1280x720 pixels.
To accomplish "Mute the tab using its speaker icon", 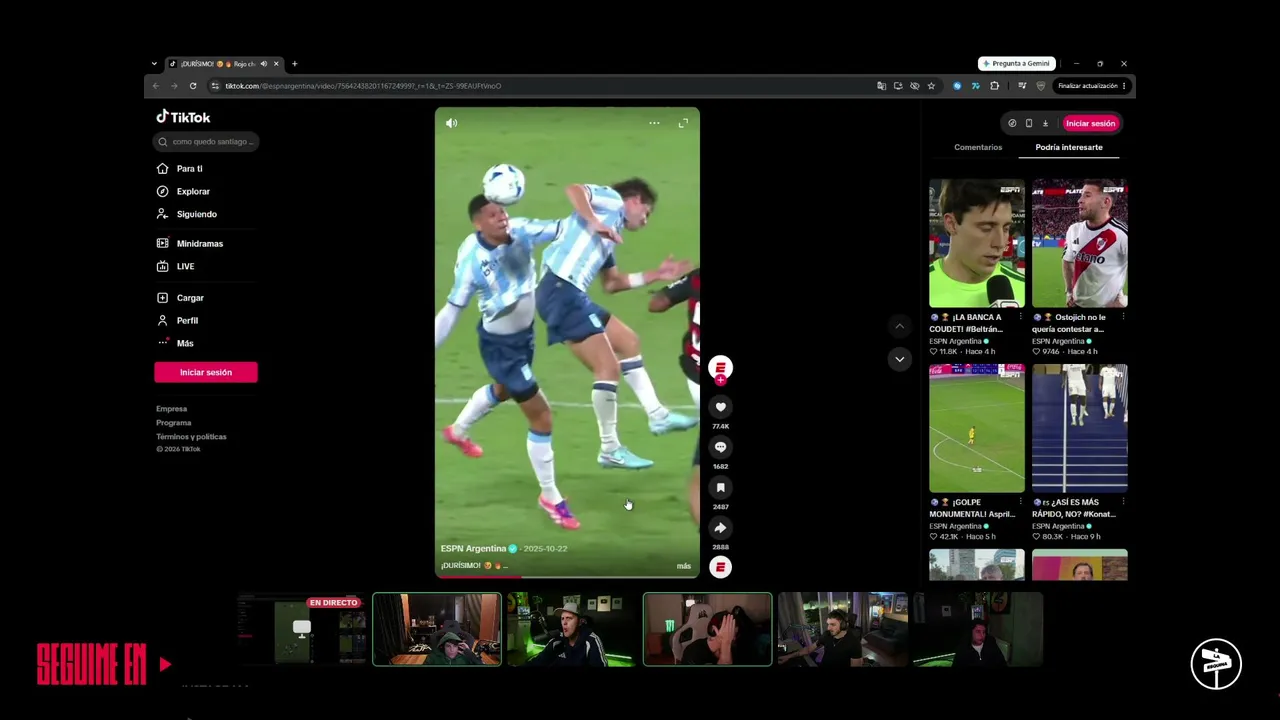I will [x=264, y=64].
